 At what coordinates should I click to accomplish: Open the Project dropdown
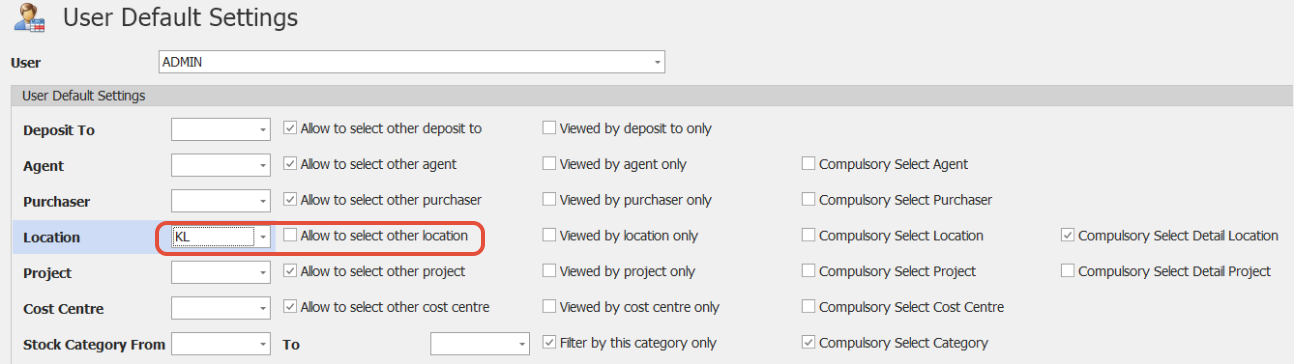[x=263, y=272]
